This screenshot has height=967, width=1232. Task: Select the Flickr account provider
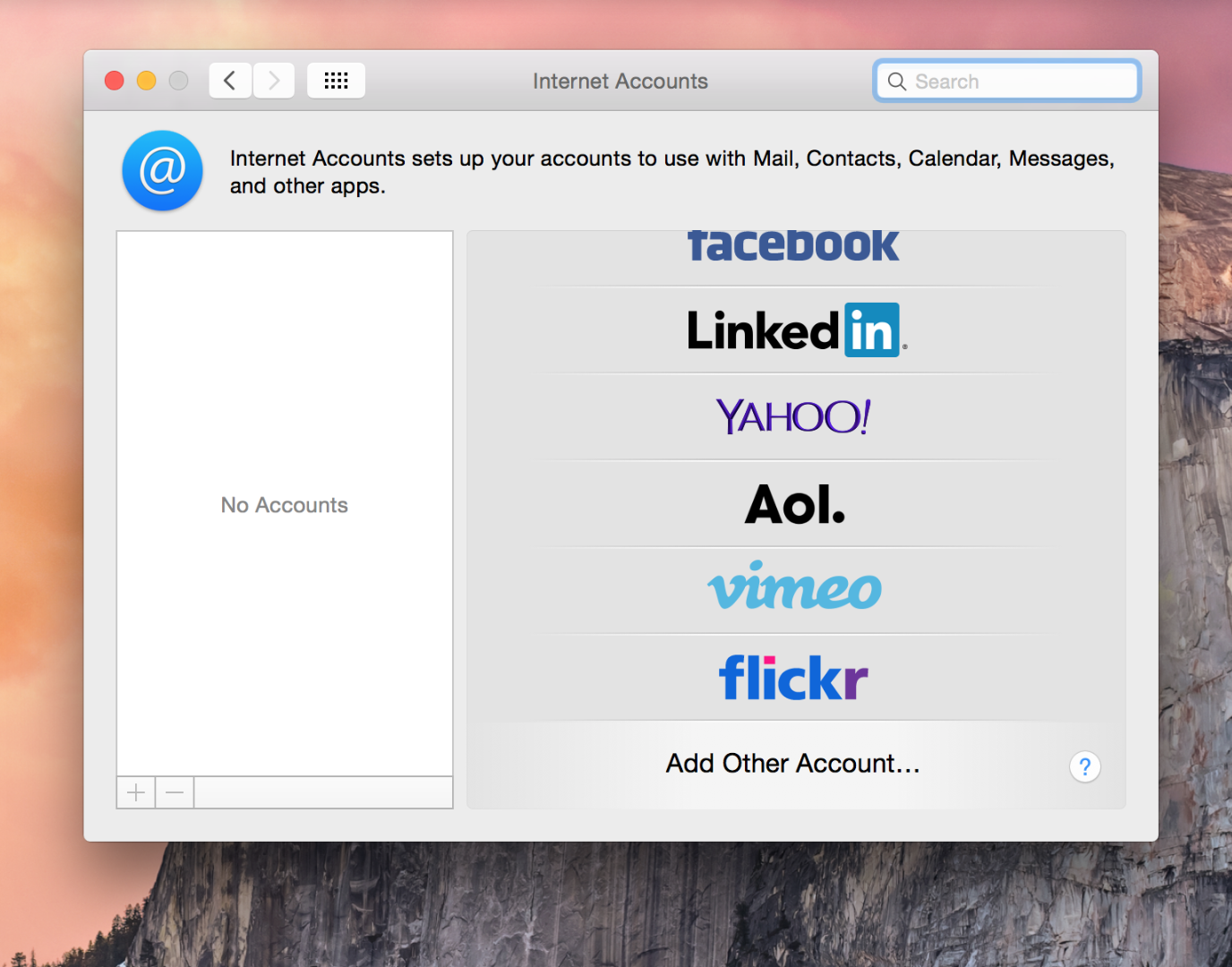(793, 678)
